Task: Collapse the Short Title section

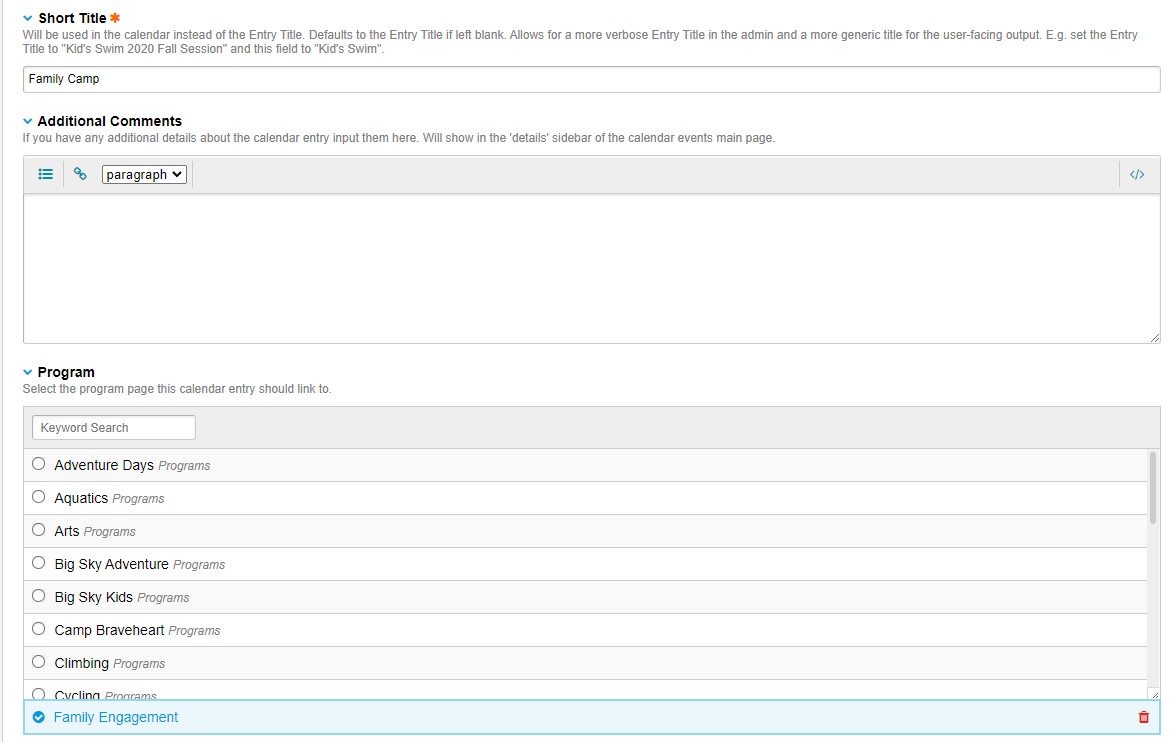Action: pyautogui.click(x=28, y=18)
